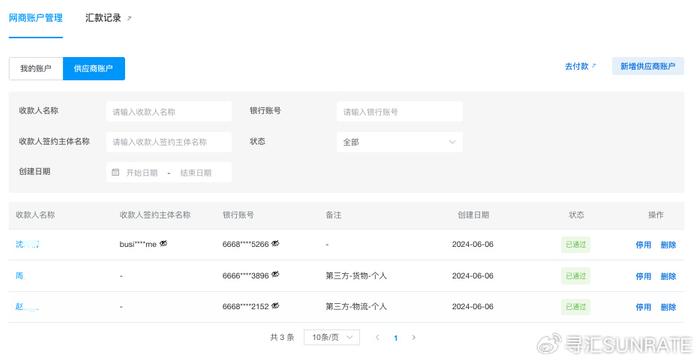Select page number 1 in pagination
This screenshot has height=361, width=699.
click(395, 338)
